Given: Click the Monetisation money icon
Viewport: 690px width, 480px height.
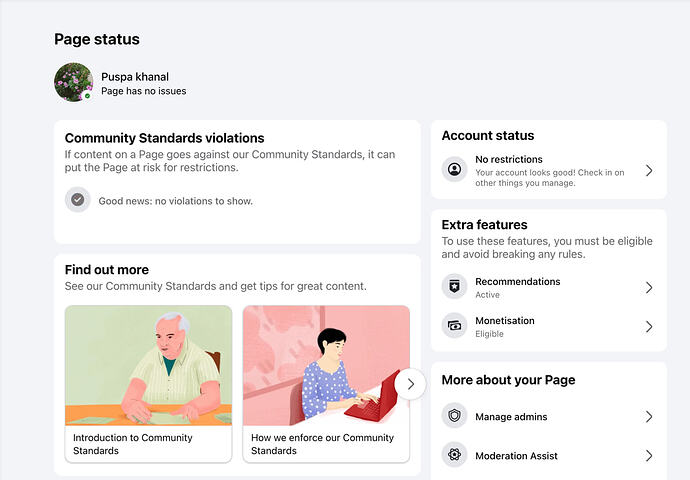Looking at the screenshot, I should (x=454, y=326).
